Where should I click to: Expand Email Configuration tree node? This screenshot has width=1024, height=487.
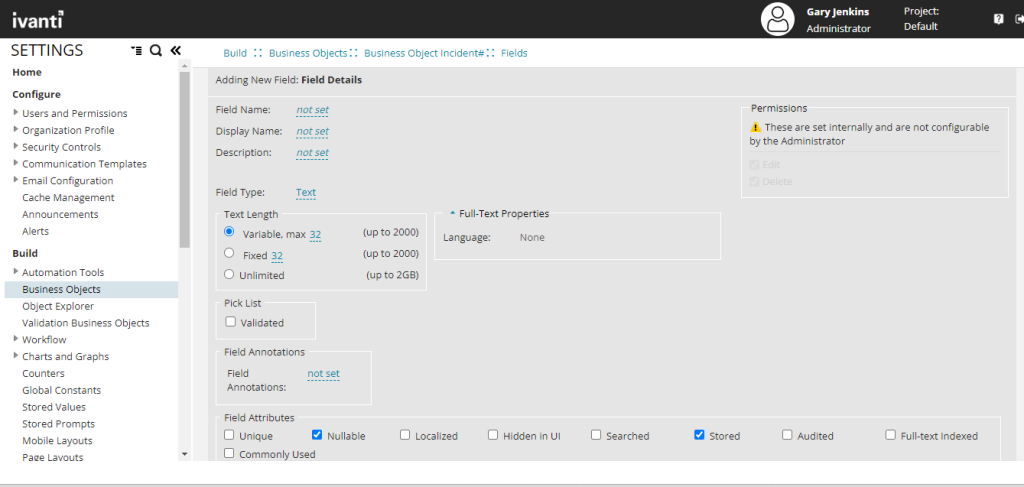click(x=16, y=180)
